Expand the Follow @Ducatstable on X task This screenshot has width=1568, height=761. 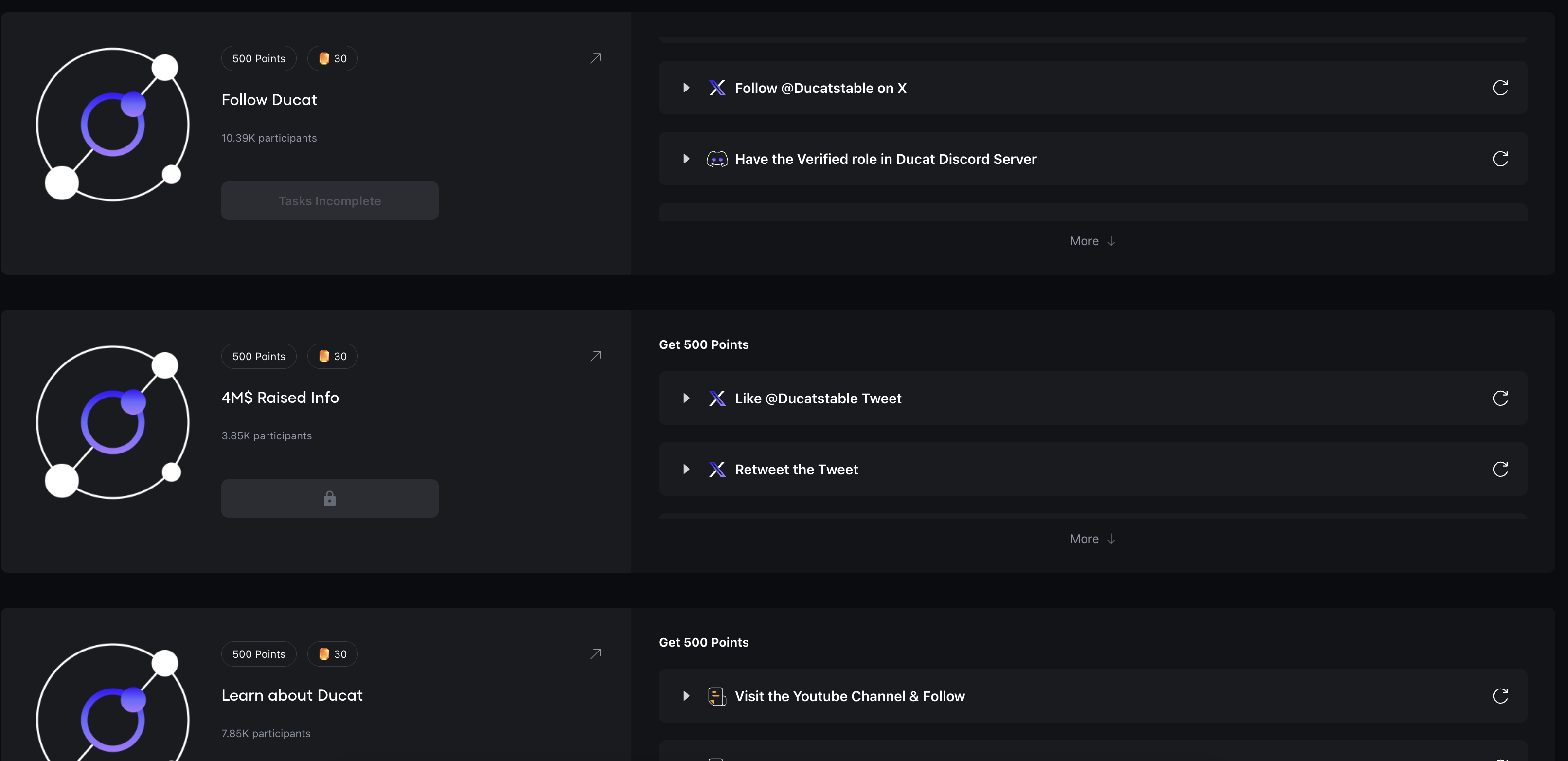point(686,88)
